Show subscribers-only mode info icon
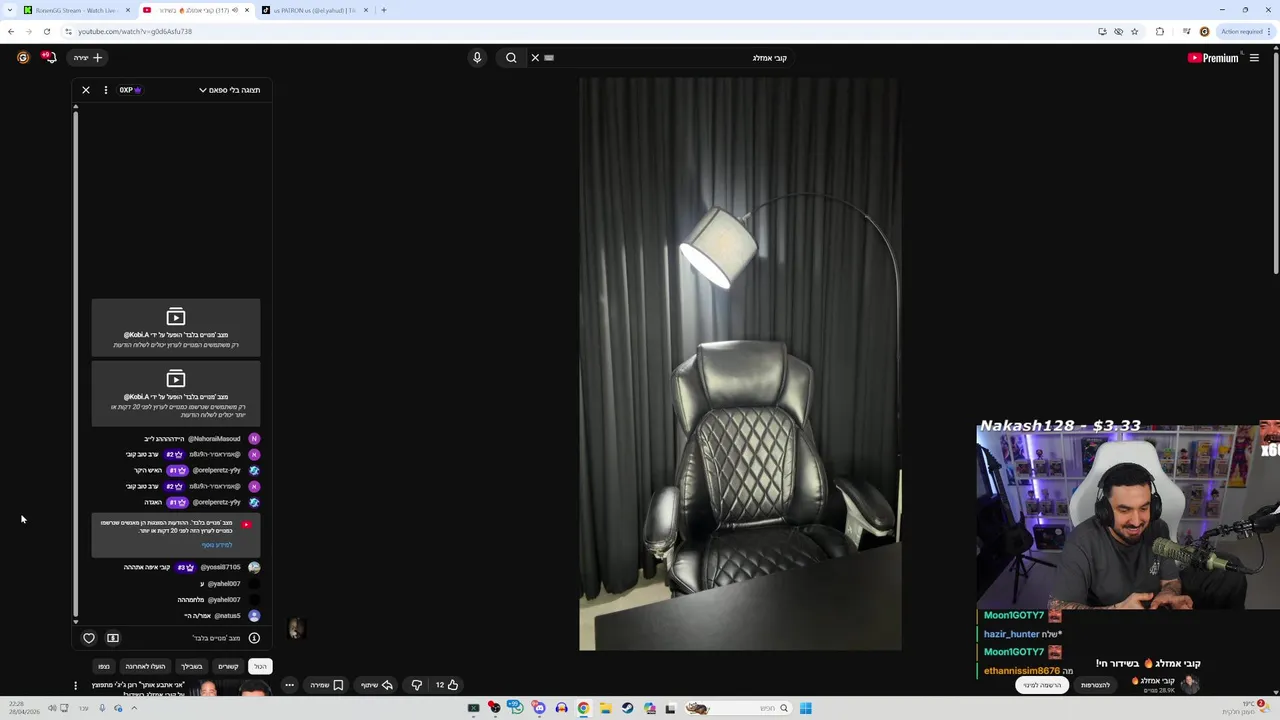Screen dimensions: 1280x720 tap(254, 638)
